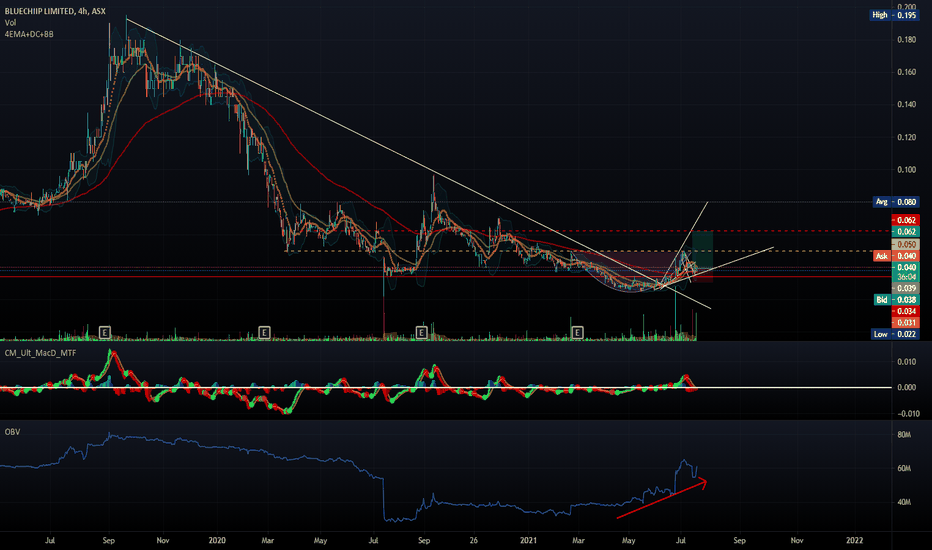Select the 4EMA+DC+BB indicator legend
This screenshot has width=932, height=550.
click(x=29, y=34)
